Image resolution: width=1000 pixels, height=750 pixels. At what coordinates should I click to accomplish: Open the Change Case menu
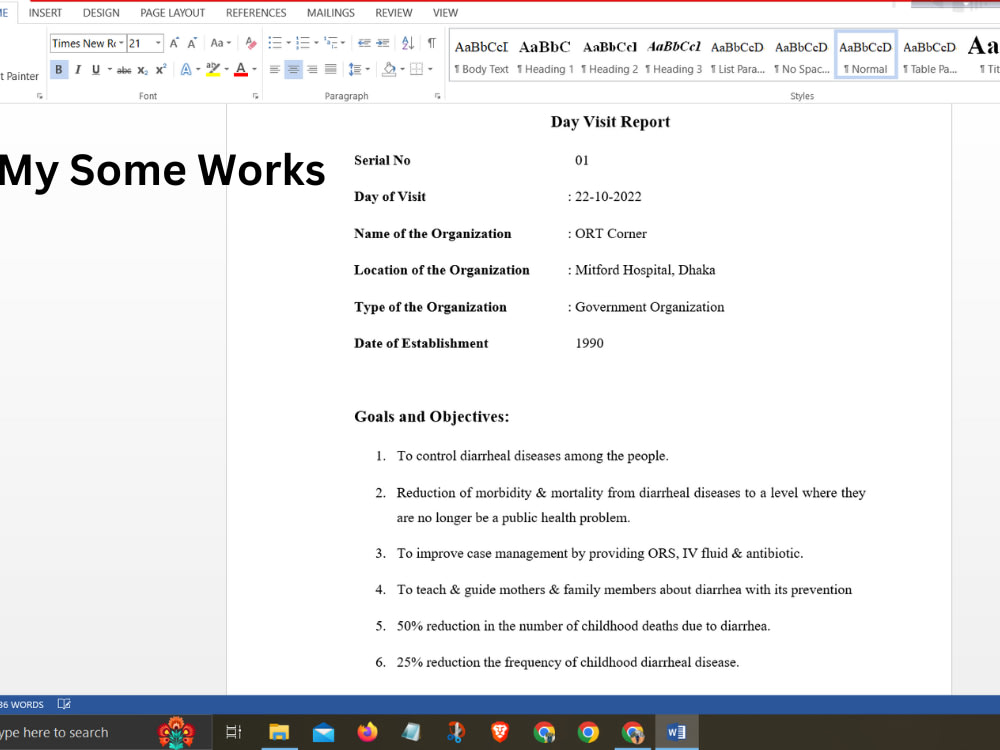[x=220, y=43]
